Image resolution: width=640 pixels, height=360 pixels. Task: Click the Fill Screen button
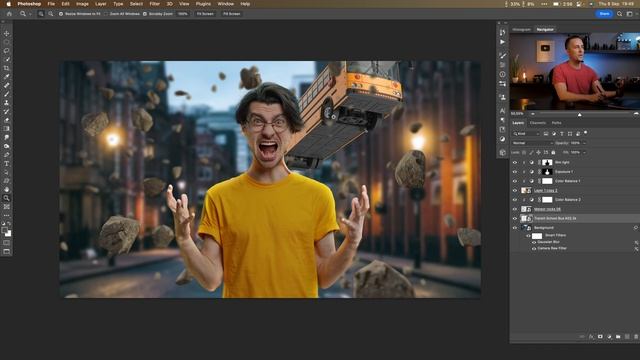pos(231,14)
